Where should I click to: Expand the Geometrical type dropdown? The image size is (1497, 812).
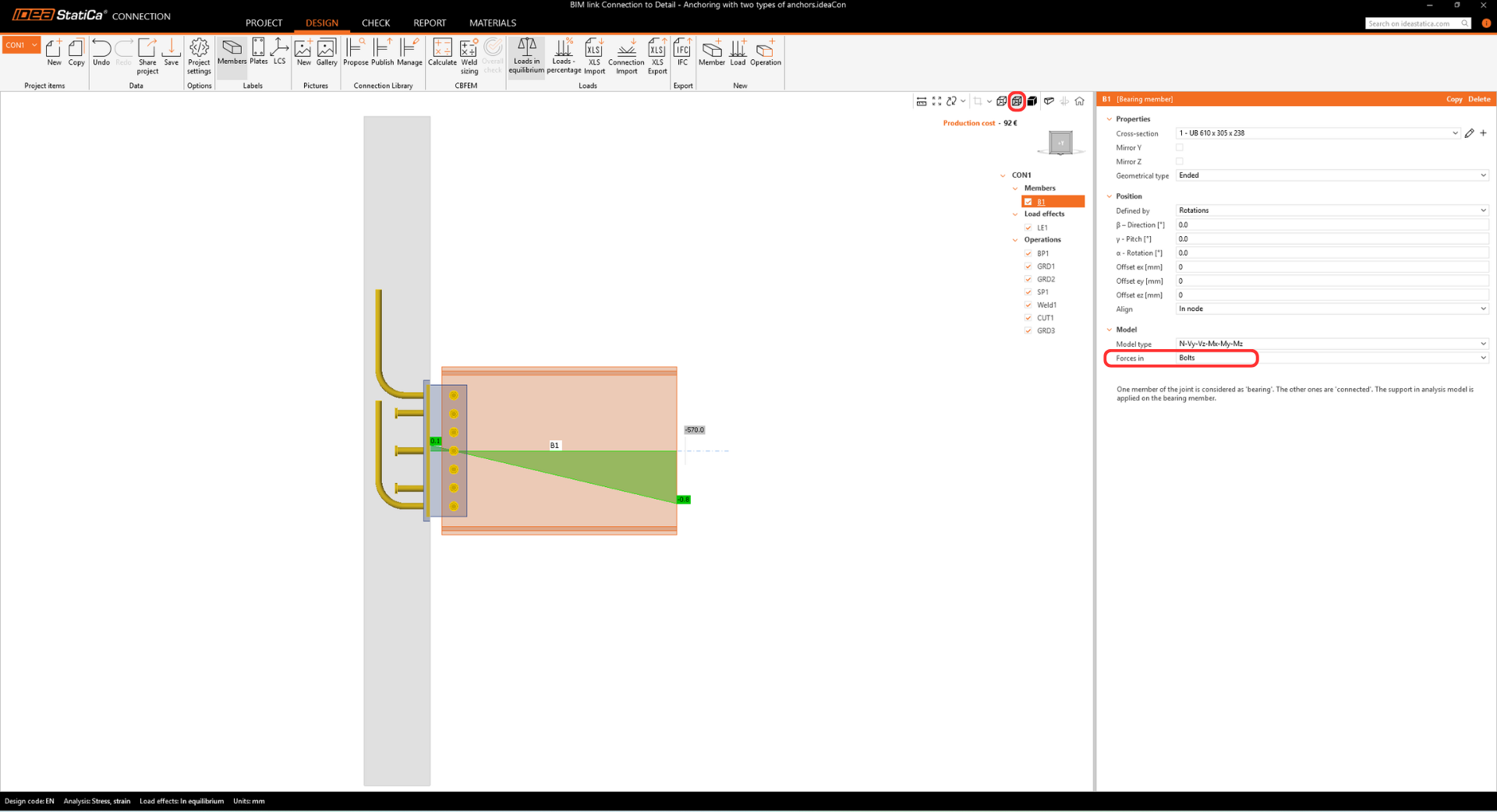pos(1331,175)
